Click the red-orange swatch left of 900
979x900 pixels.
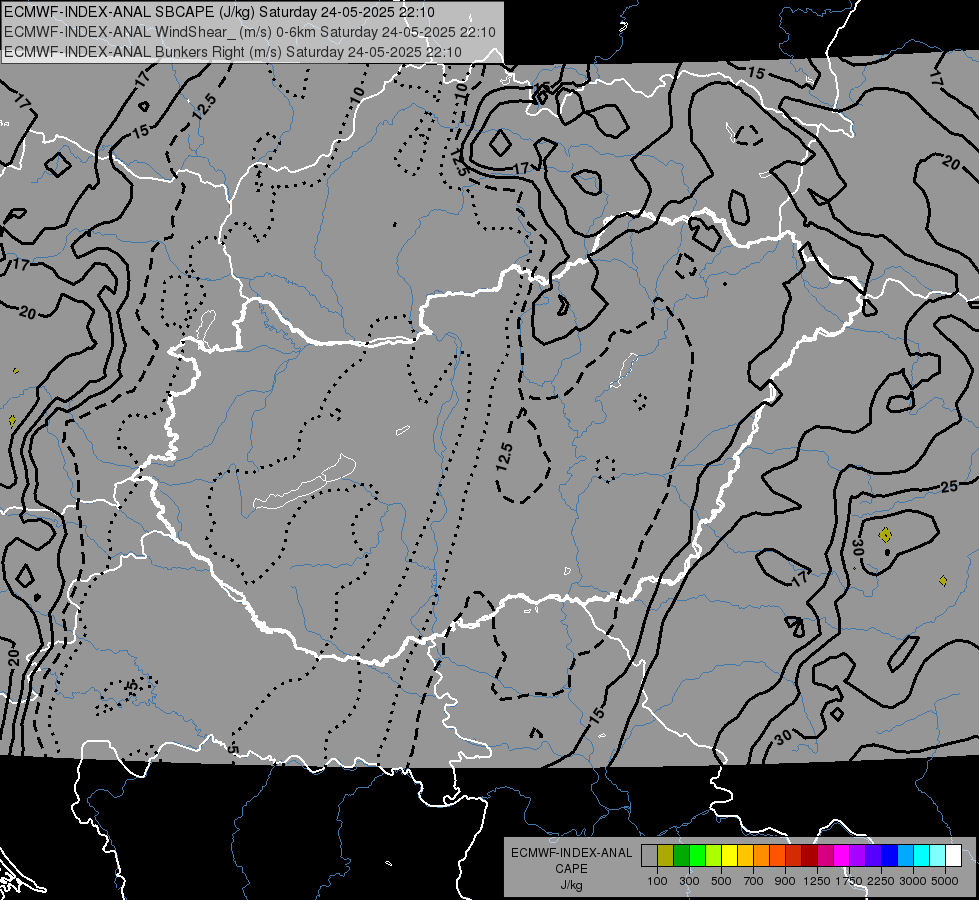tap(777, 855)
